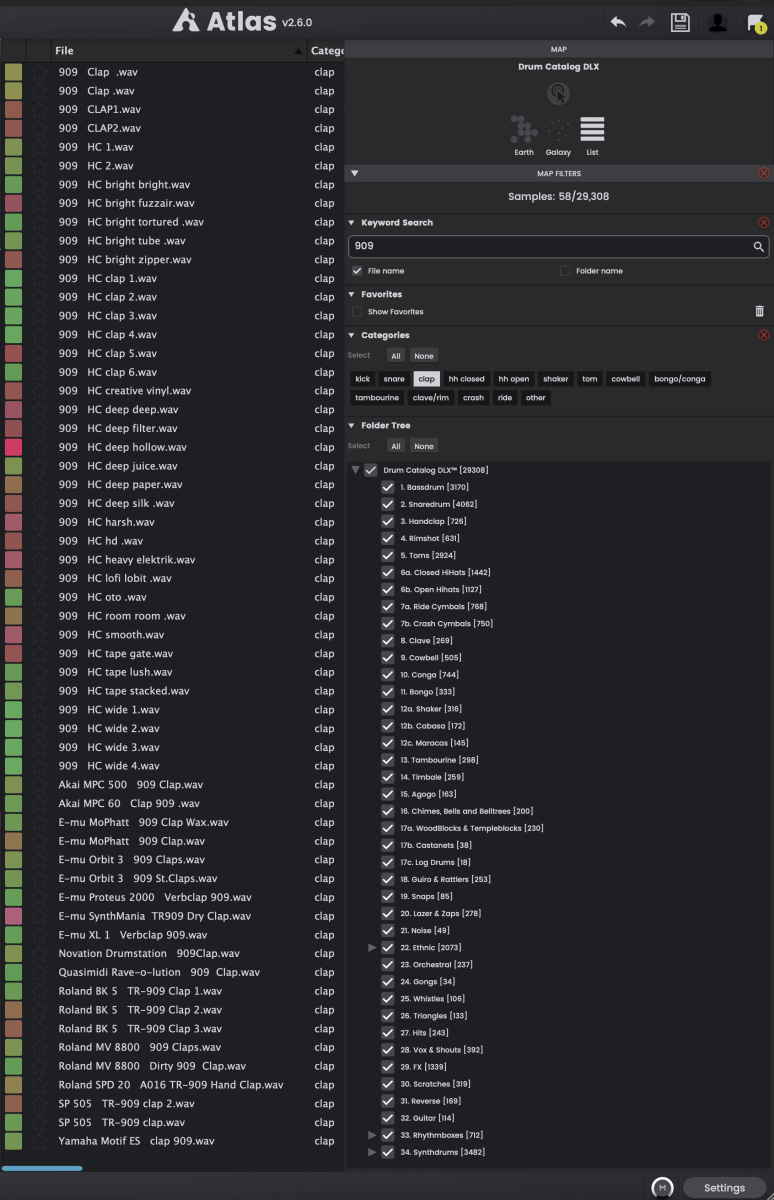Select the tambourine category tag

pos(377,398)
